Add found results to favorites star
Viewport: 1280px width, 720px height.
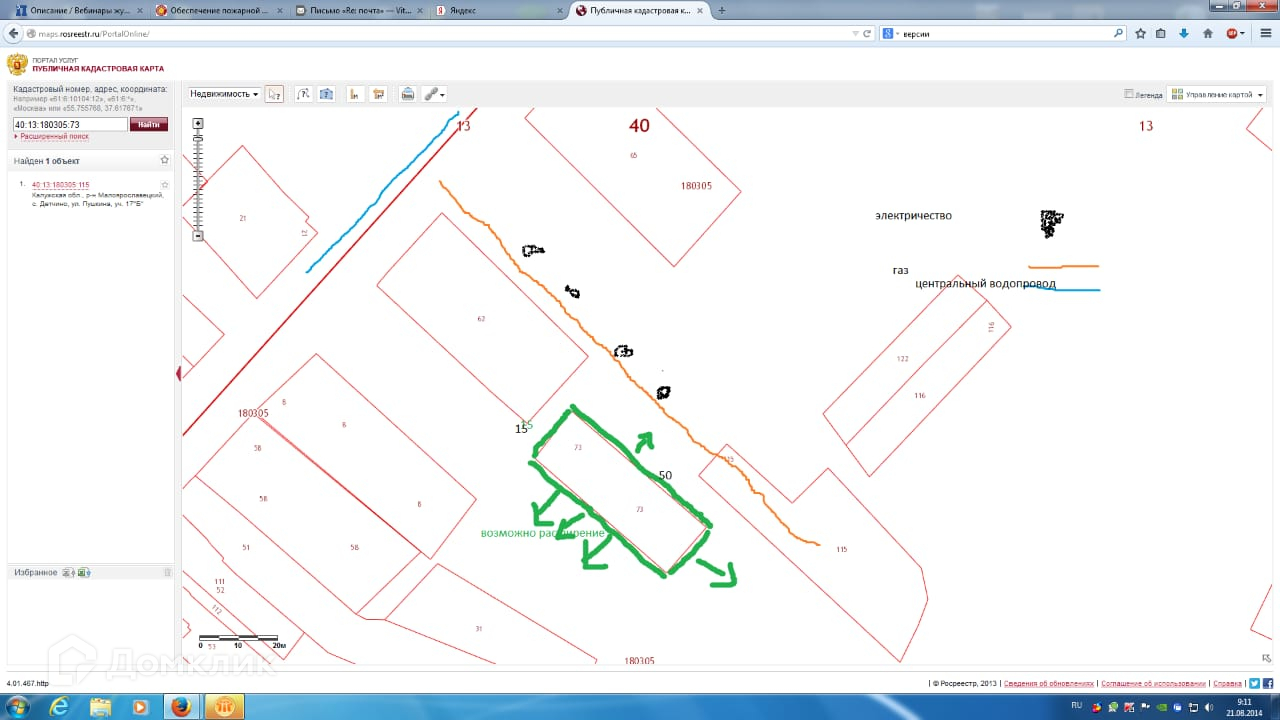[x=164, y=160]
